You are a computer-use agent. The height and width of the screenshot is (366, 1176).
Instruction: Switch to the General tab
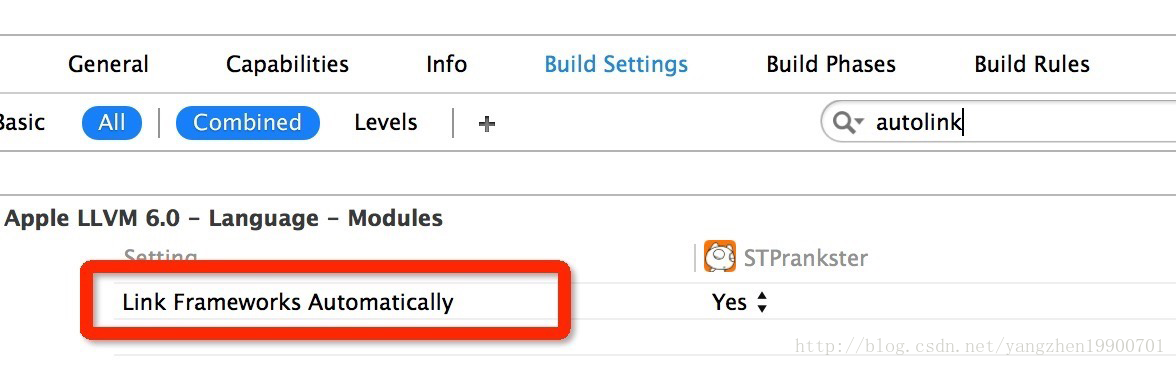108,64
